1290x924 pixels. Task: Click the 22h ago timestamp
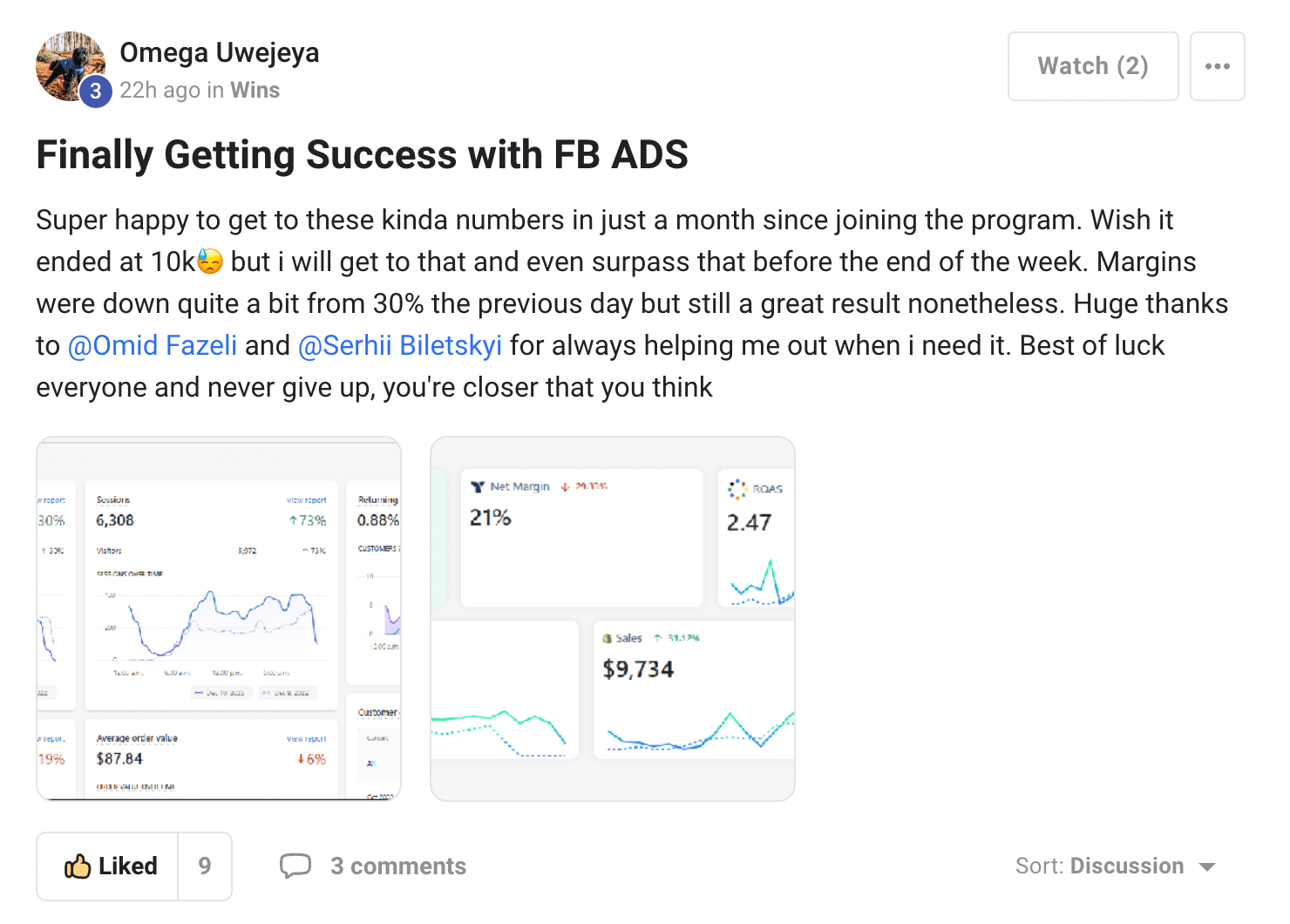(160, 90)
